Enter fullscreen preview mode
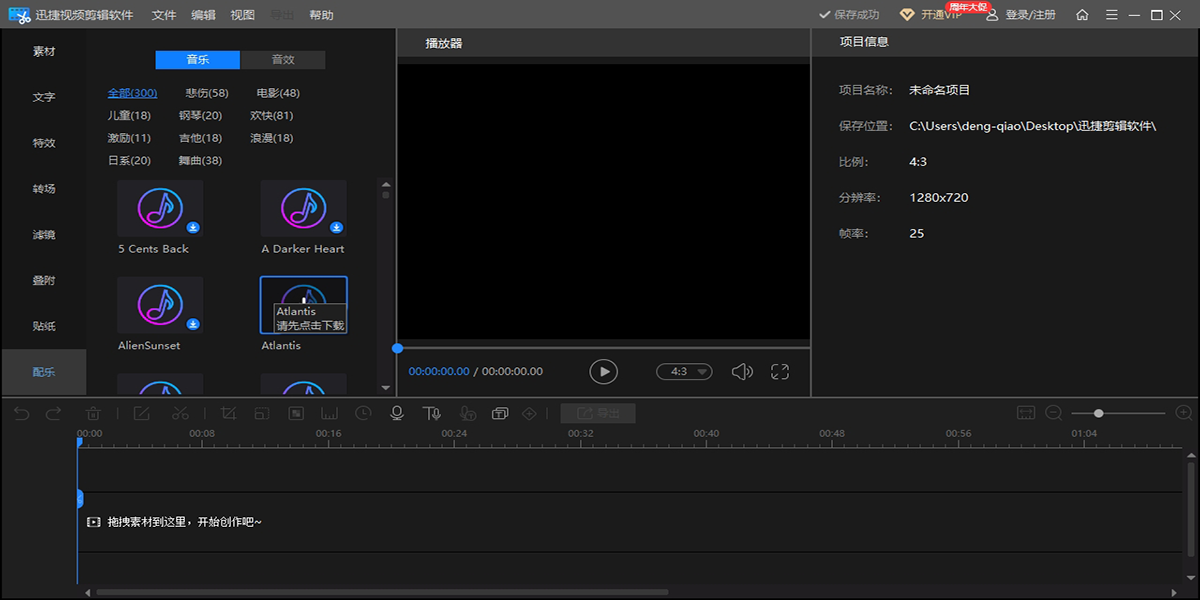 (780, 372)
